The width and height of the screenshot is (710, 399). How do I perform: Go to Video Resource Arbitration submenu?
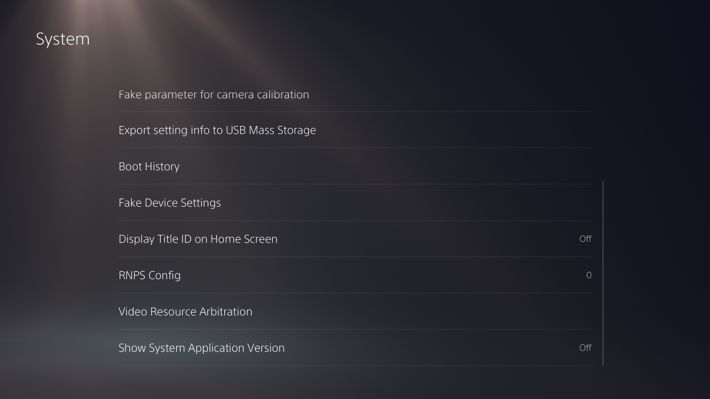click(x=355, y=311)
